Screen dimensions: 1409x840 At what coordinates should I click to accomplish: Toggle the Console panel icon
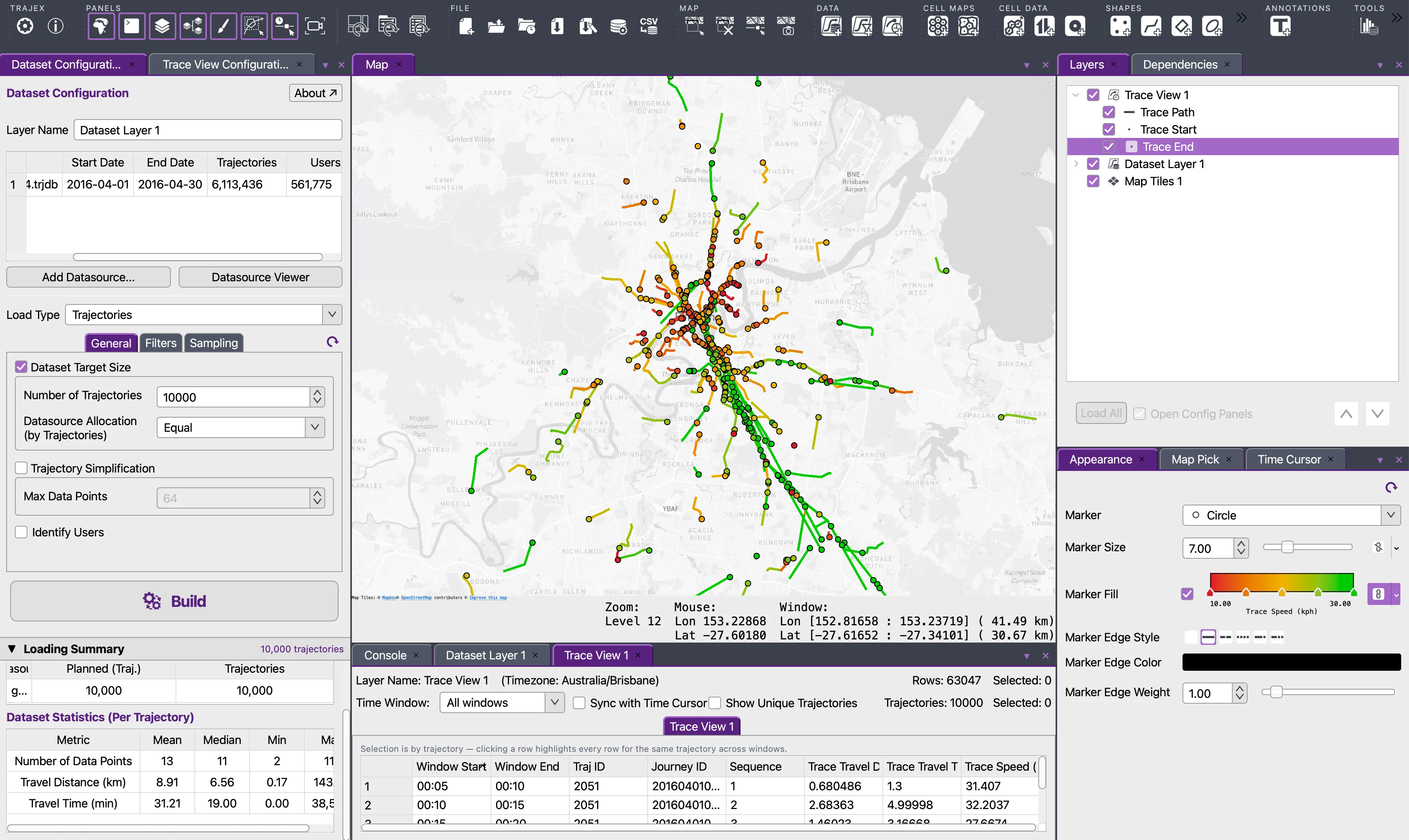[x=132, y=26]
